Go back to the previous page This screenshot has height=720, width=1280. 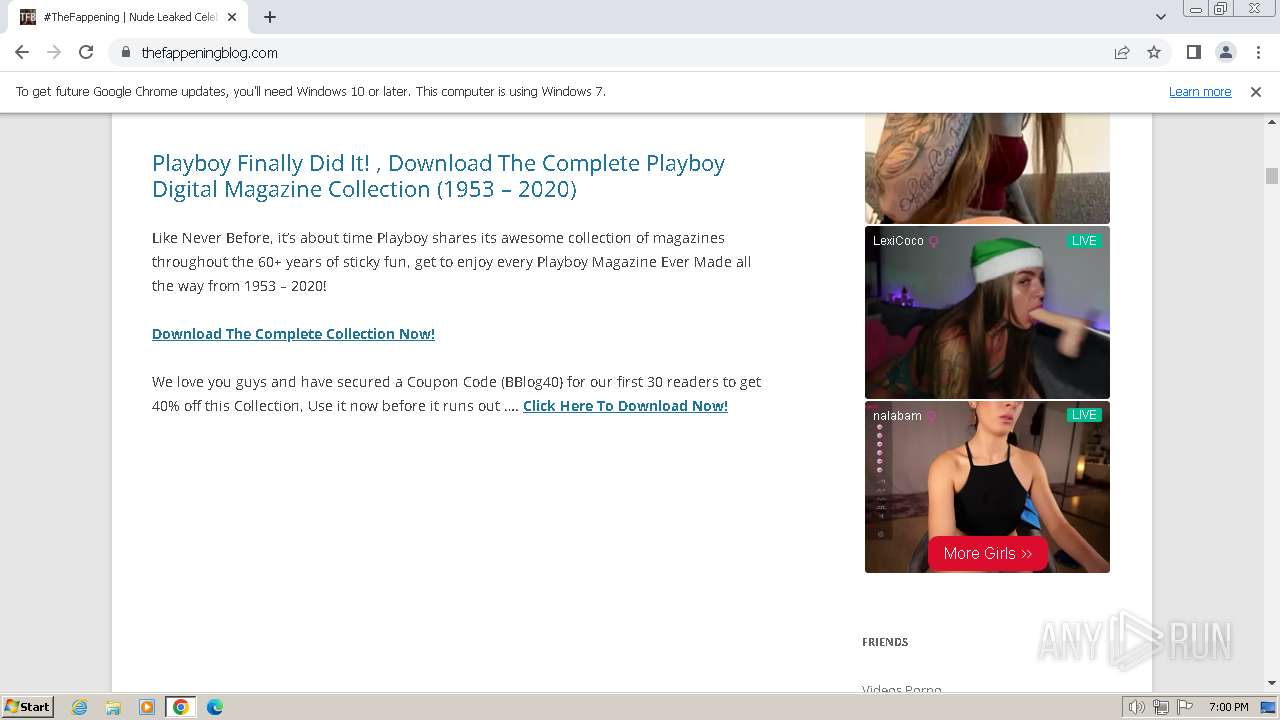pos(22,52)
